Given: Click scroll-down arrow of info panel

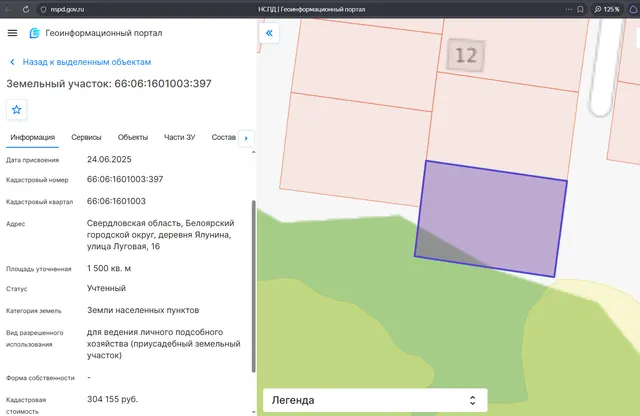Looking at the screenshot, I should pos(253,412).
